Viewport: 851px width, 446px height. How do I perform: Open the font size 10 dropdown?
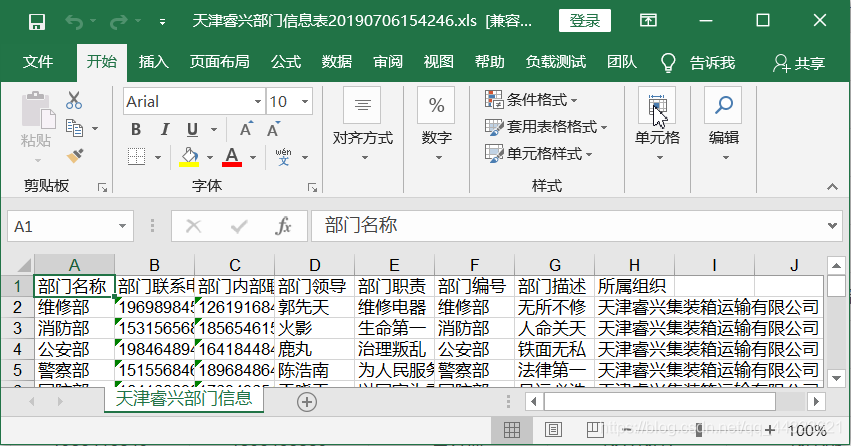tap(305, 101)
